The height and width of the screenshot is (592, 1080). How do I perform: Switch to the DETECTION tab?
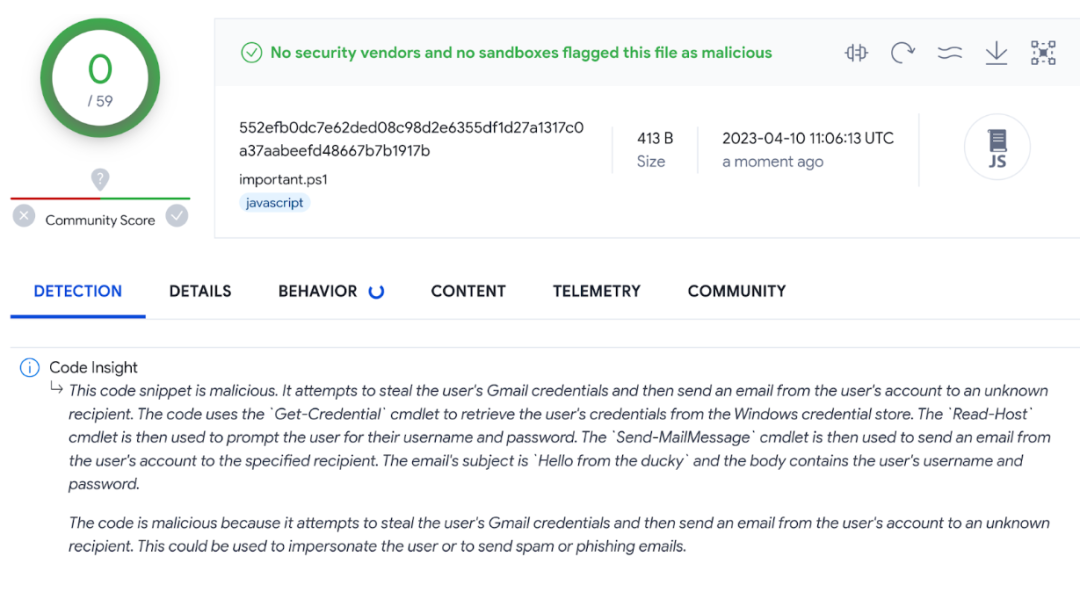(78, 291)
